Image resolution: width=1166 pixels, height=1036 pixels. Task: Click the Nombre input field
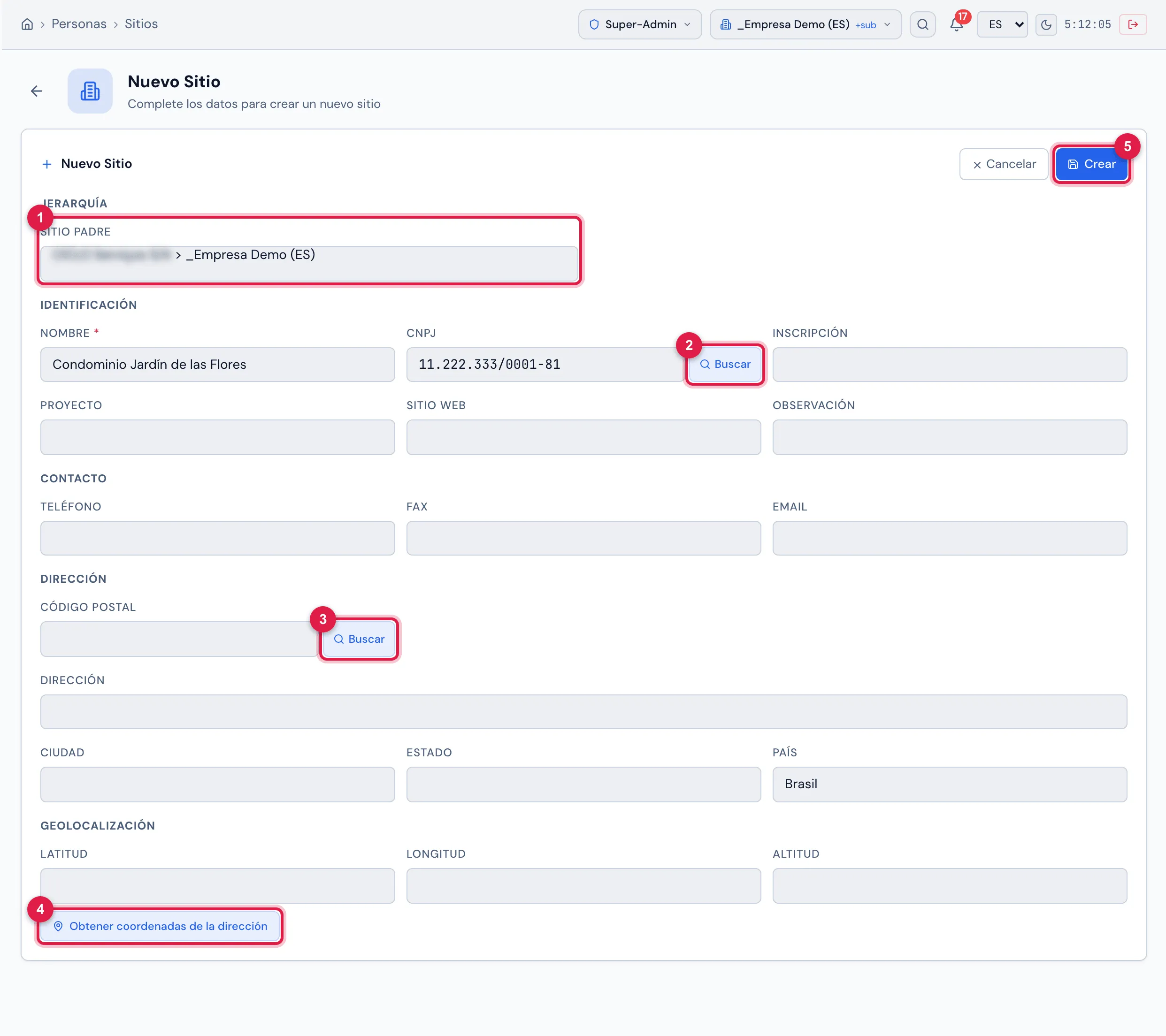217,365
